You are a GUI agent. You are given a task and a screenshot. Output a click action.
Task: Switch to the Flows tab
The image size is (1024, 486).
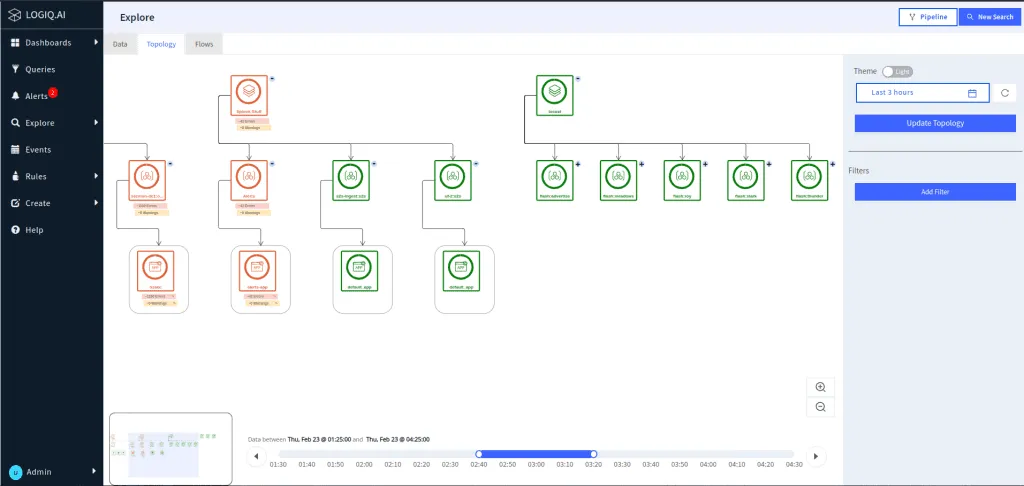pos(203,44)
